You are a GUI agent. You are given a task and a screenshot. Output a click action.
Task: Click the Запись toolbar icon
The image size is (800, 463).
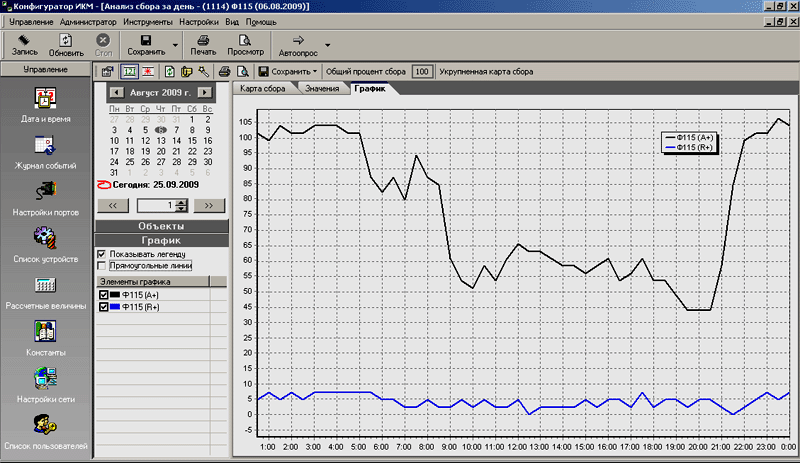click(x=24, y=40)
